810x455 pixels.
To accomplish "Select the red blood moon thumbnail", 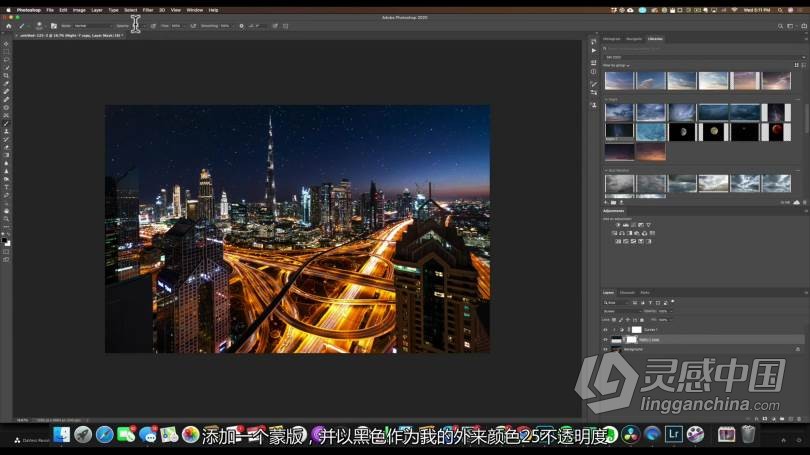I will click(x=776, y=132).
